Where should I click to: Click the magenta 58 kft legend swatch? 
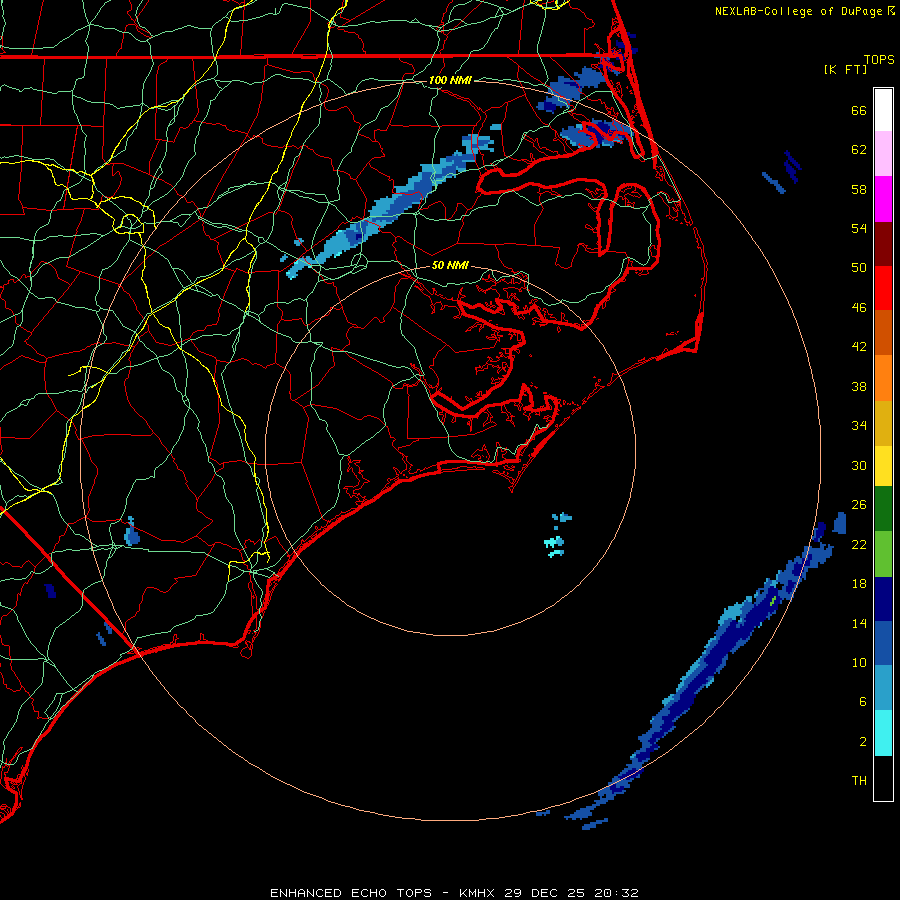pos(883,199)
